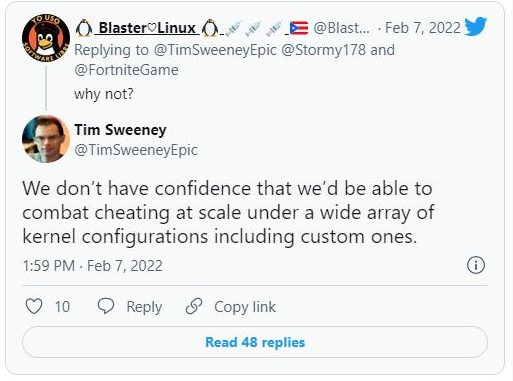Click the @TimSweeneyEpic handle under author name

(136, 150)
